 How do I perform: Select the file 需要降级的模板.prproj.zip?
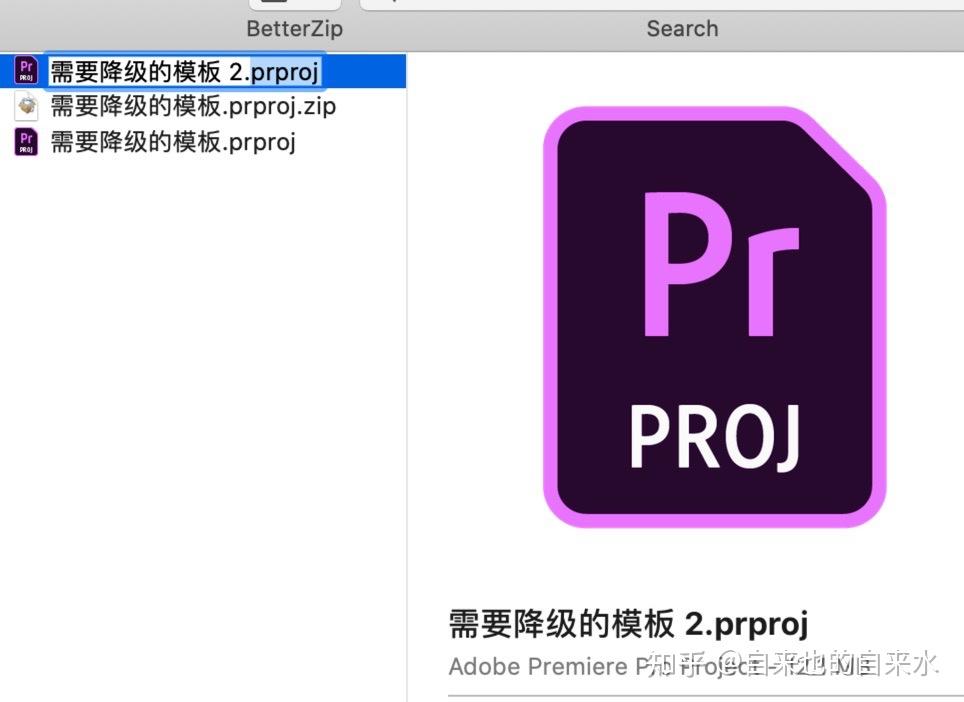[x=193, y=106]
